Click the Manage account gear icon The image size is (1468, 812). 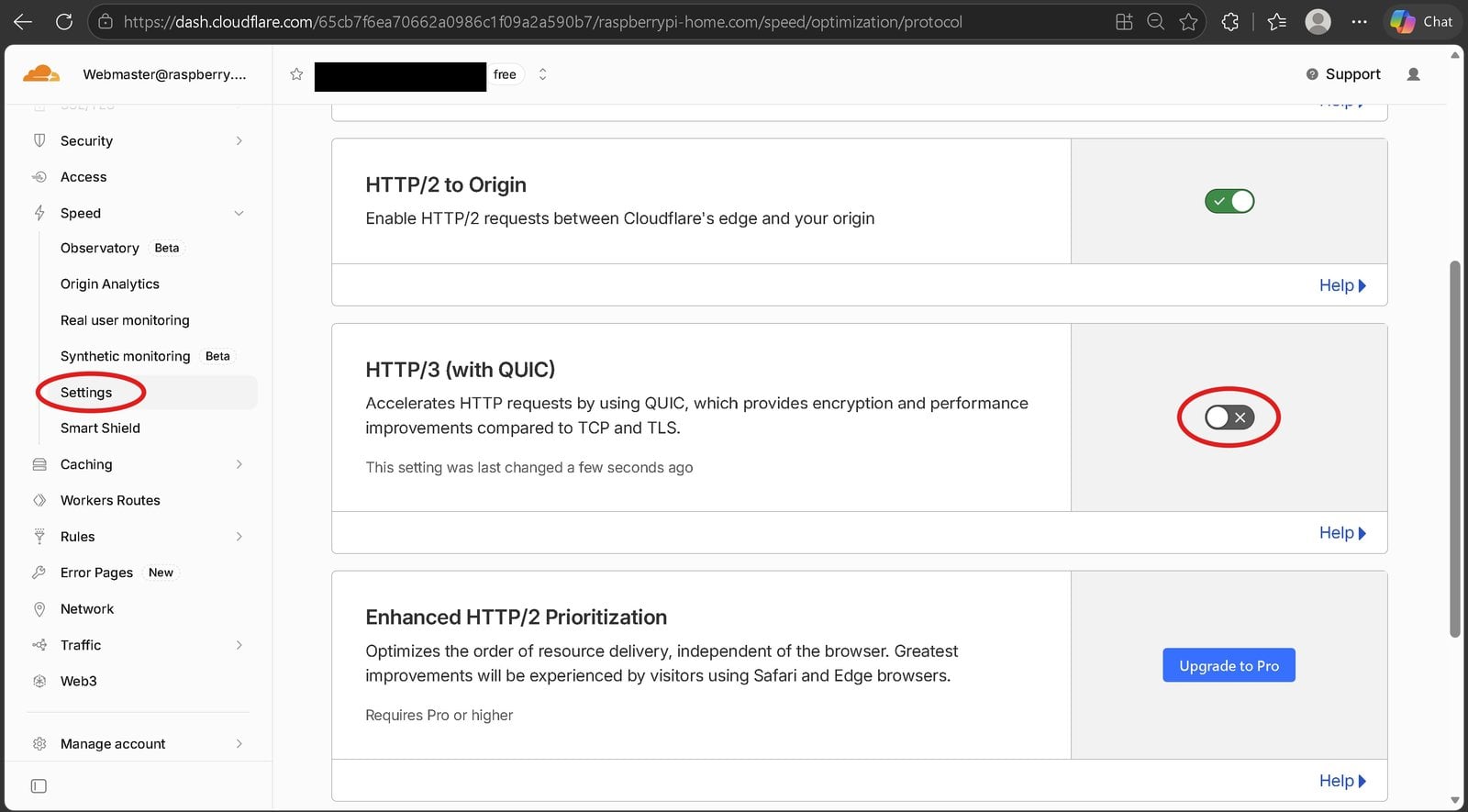[x=39, y=744]
